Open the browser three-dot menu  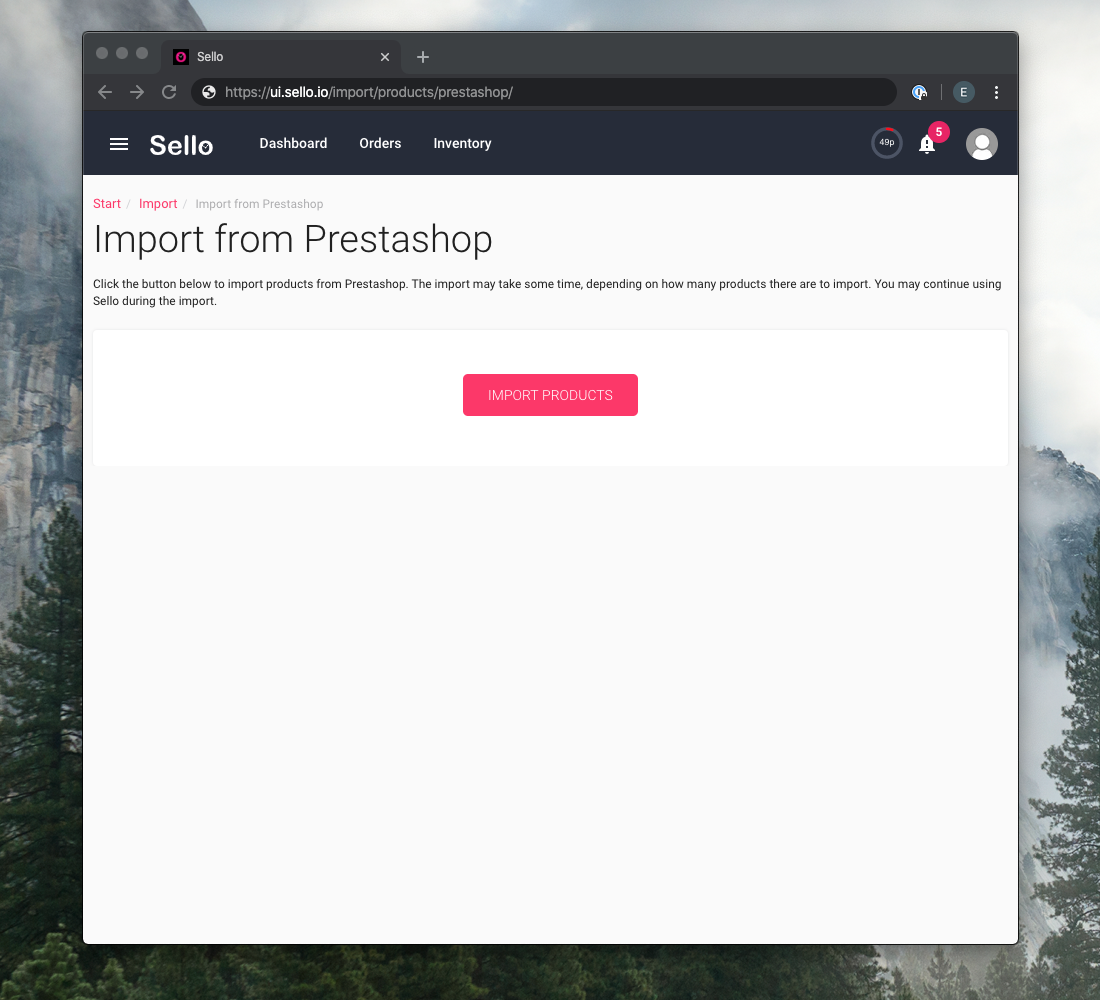996,92
